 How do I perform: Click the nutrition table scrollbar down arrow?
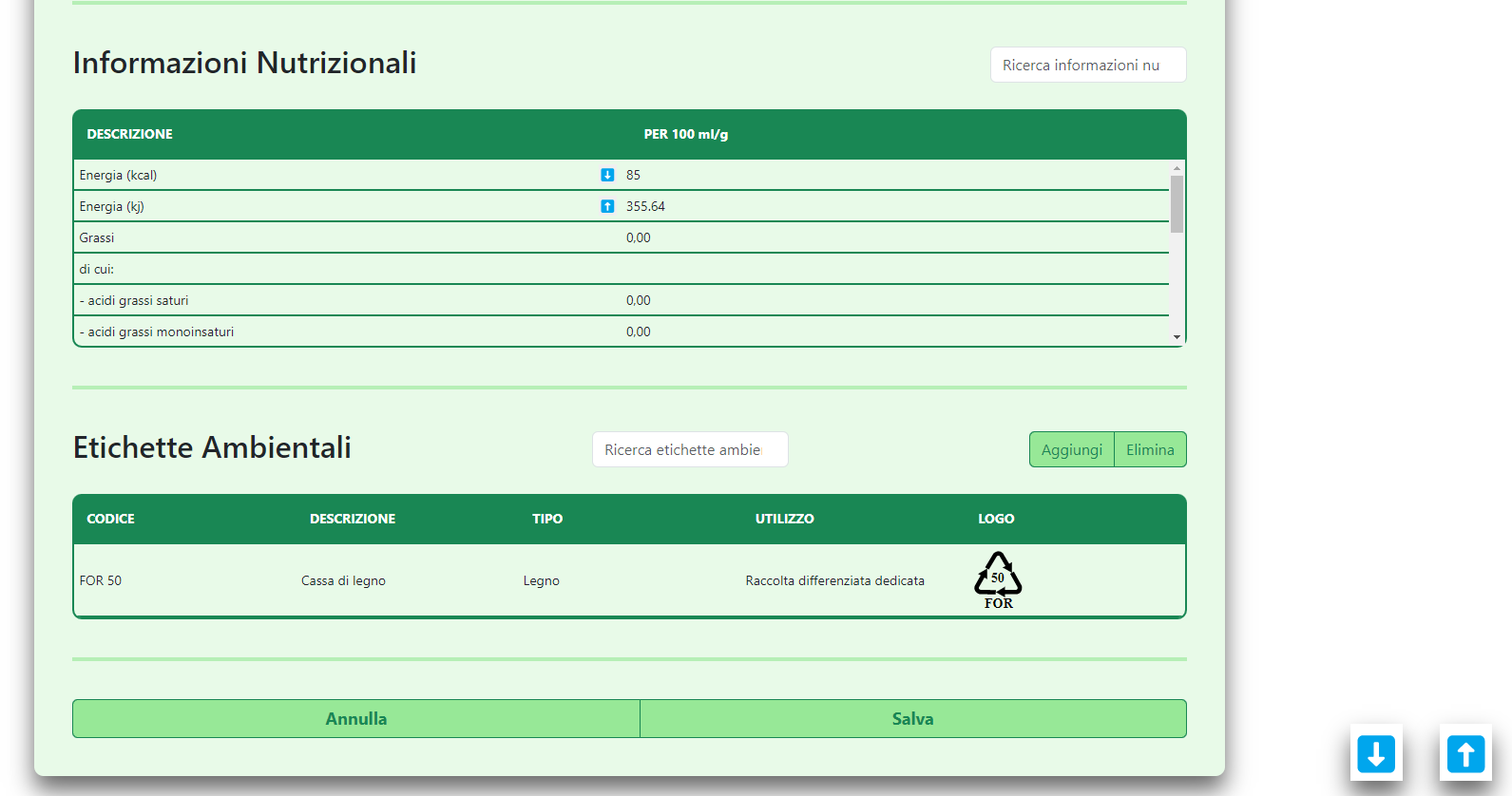pyautogui.click(x=1177, y=337)
